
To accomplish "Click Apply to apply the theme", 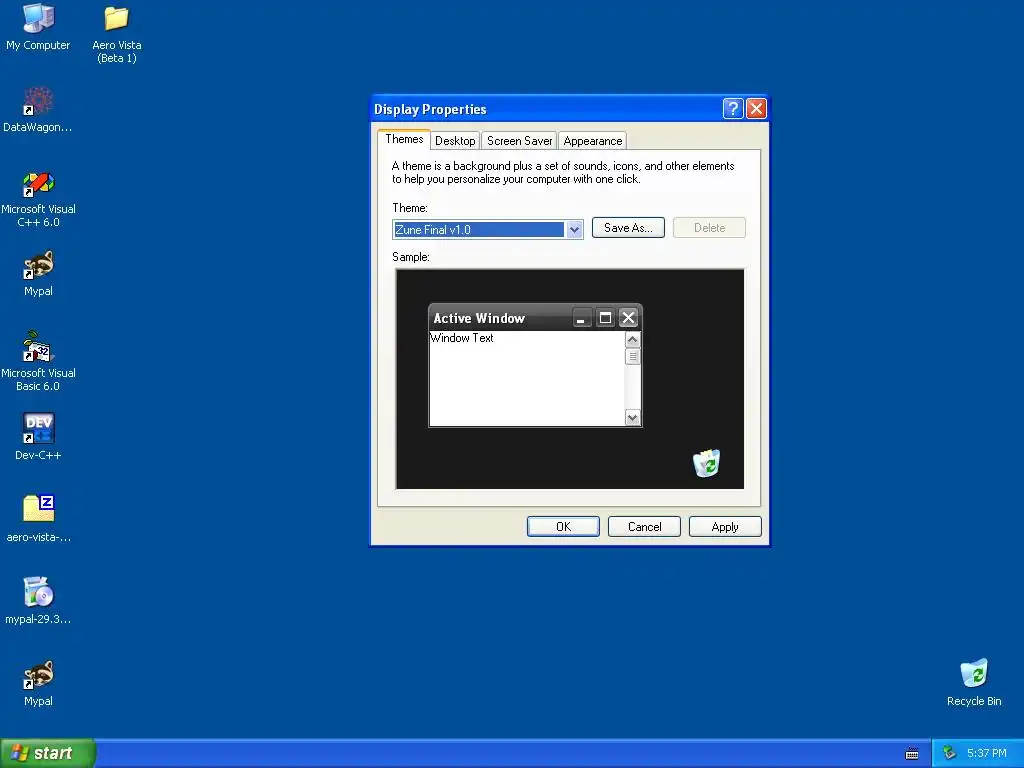I will 725,527.
